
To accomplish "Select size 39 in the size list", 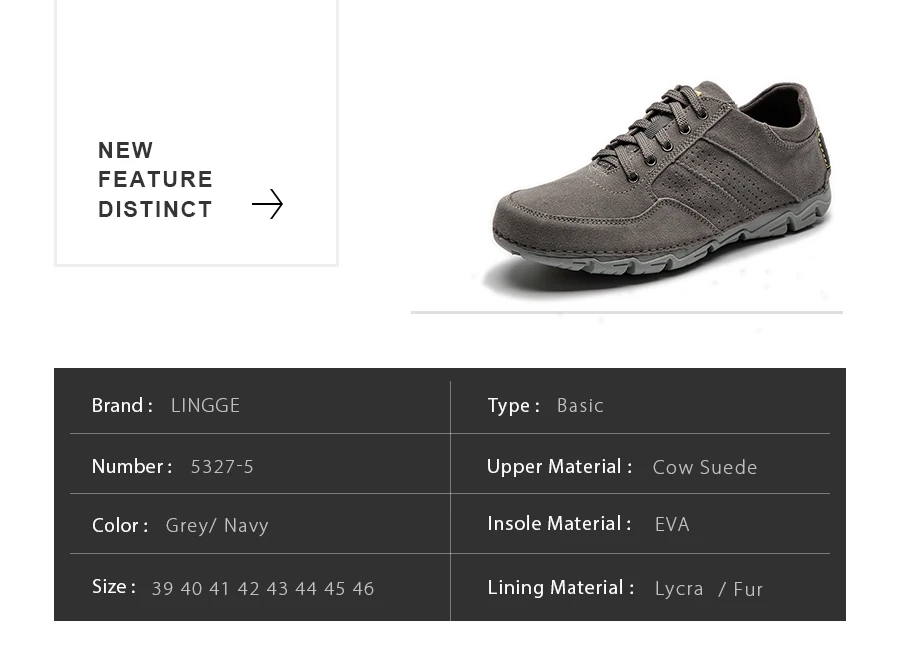I will 162,589.
